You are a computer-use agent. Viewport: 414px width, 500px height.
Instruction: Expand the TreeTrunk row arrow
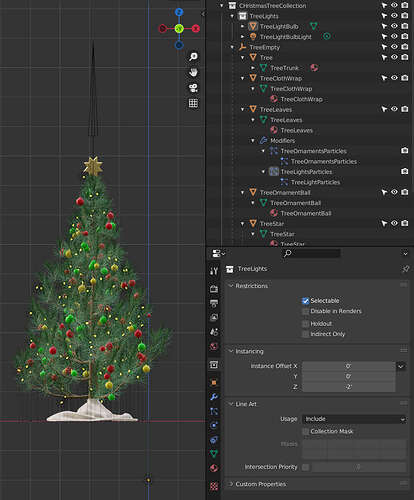pos(253,68)
